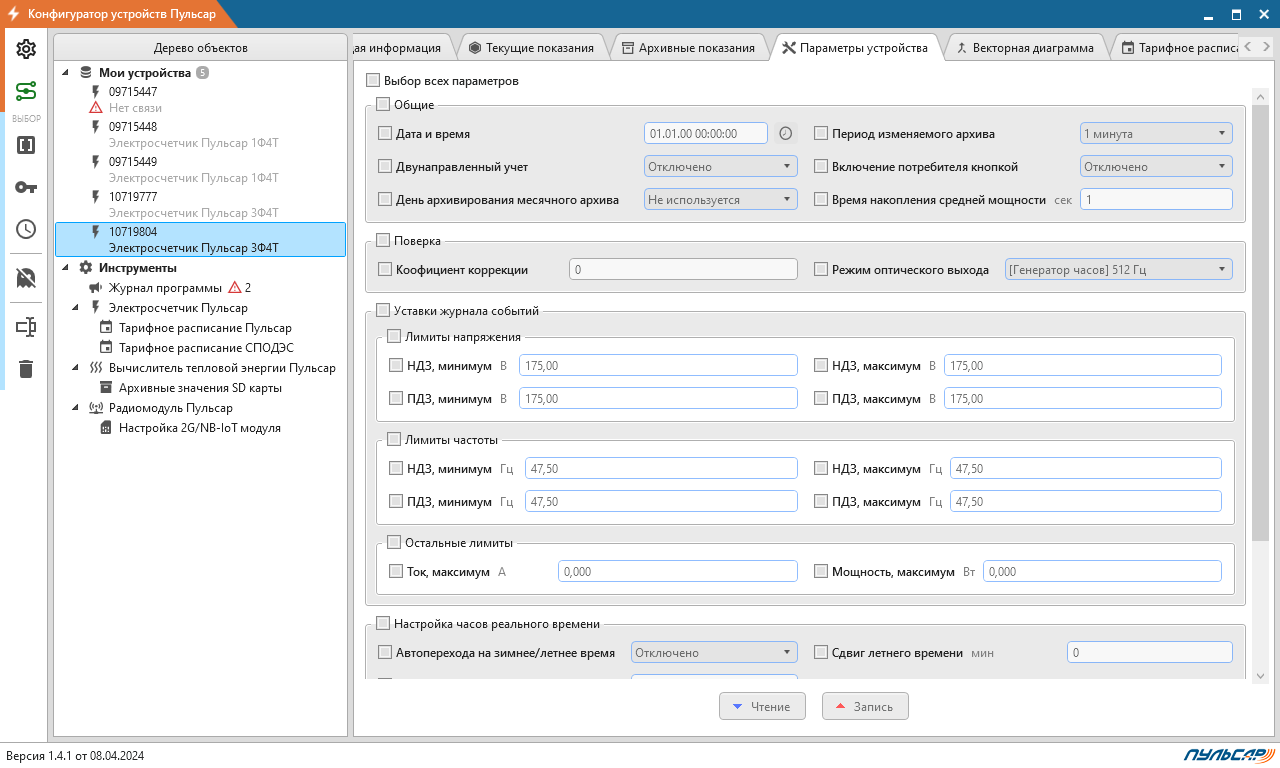The image size is (1280, 768).
Task: Click the lightning icon of device 09715448
Action: pyautogui.click(x=96, y=127)
